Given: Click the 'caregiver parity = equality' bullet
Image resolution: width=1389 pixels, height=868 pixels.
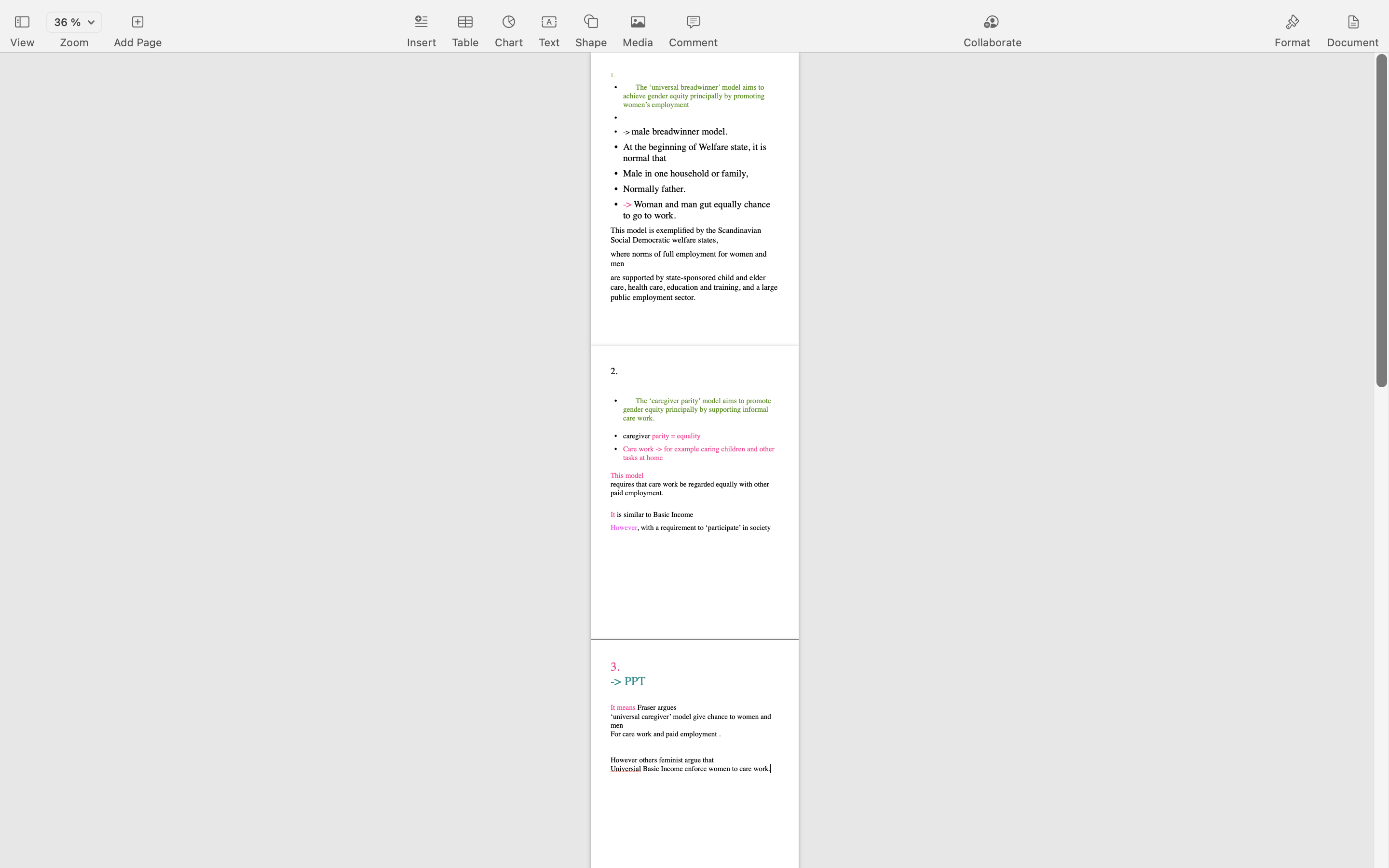Looking at the screenshot, I should click(x=661, y=436).
